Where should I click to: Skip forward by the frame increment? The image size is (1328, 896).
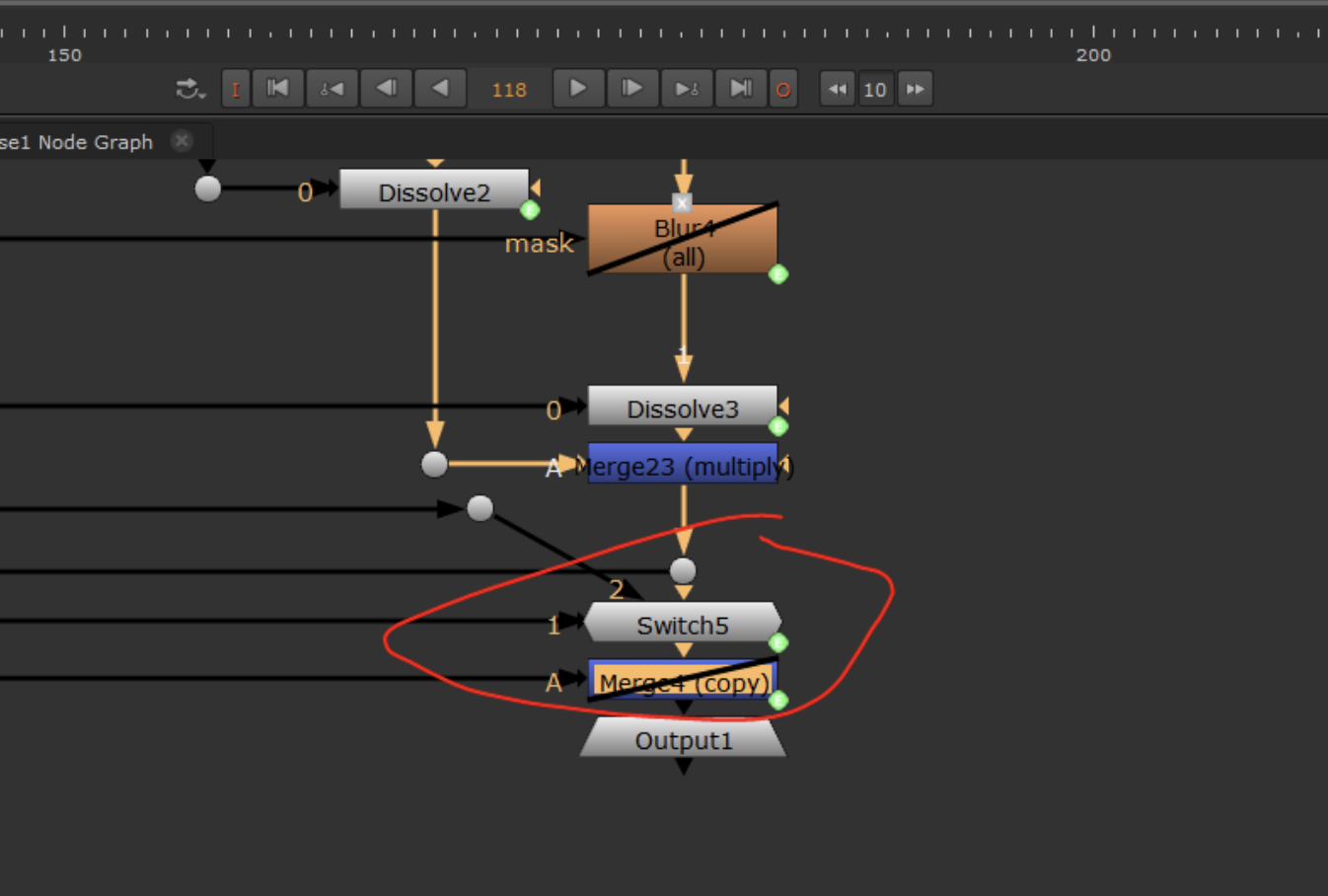tap(916, 90)
